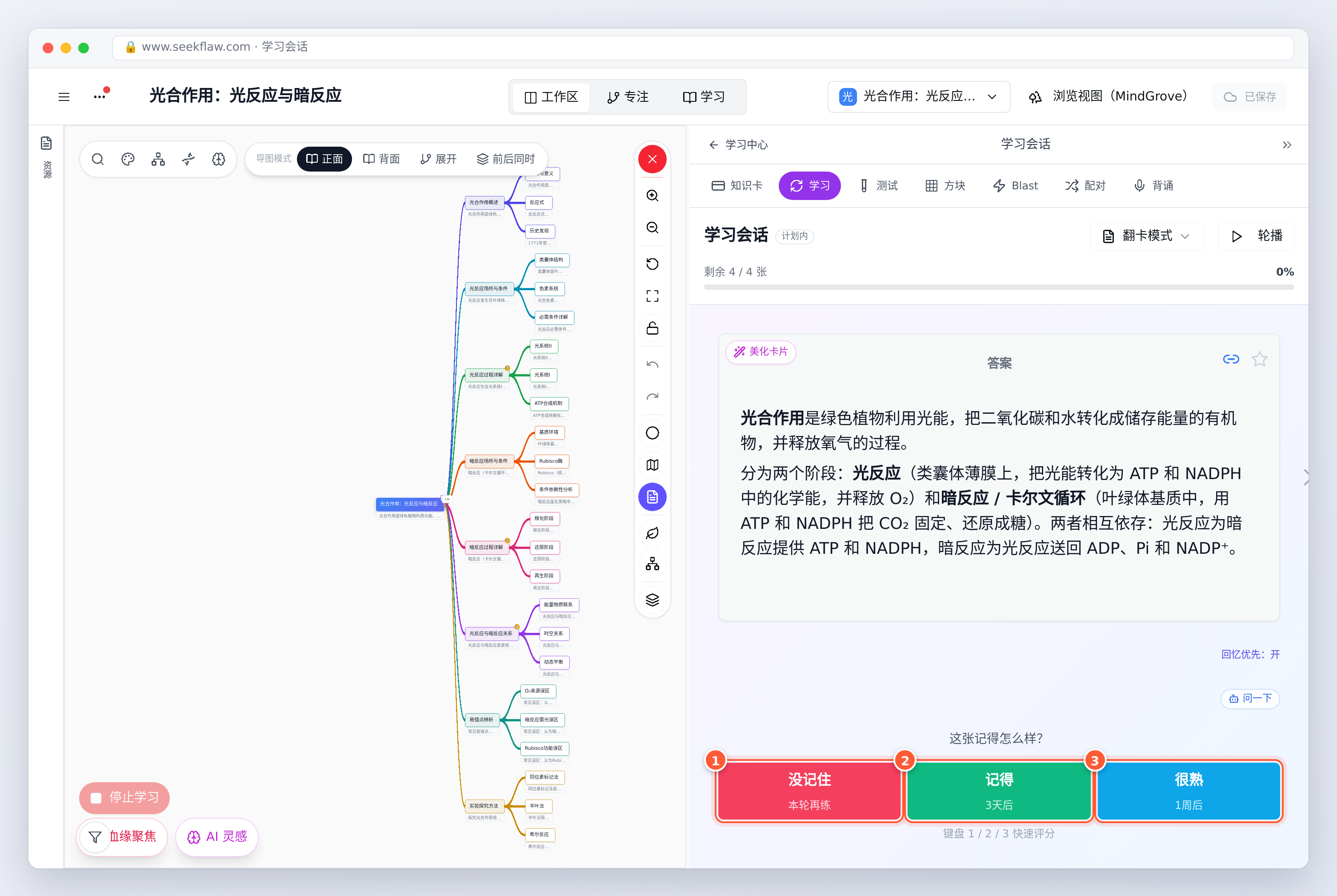
Task: Open the resources document sidebar icon
Action: [46, 143]
